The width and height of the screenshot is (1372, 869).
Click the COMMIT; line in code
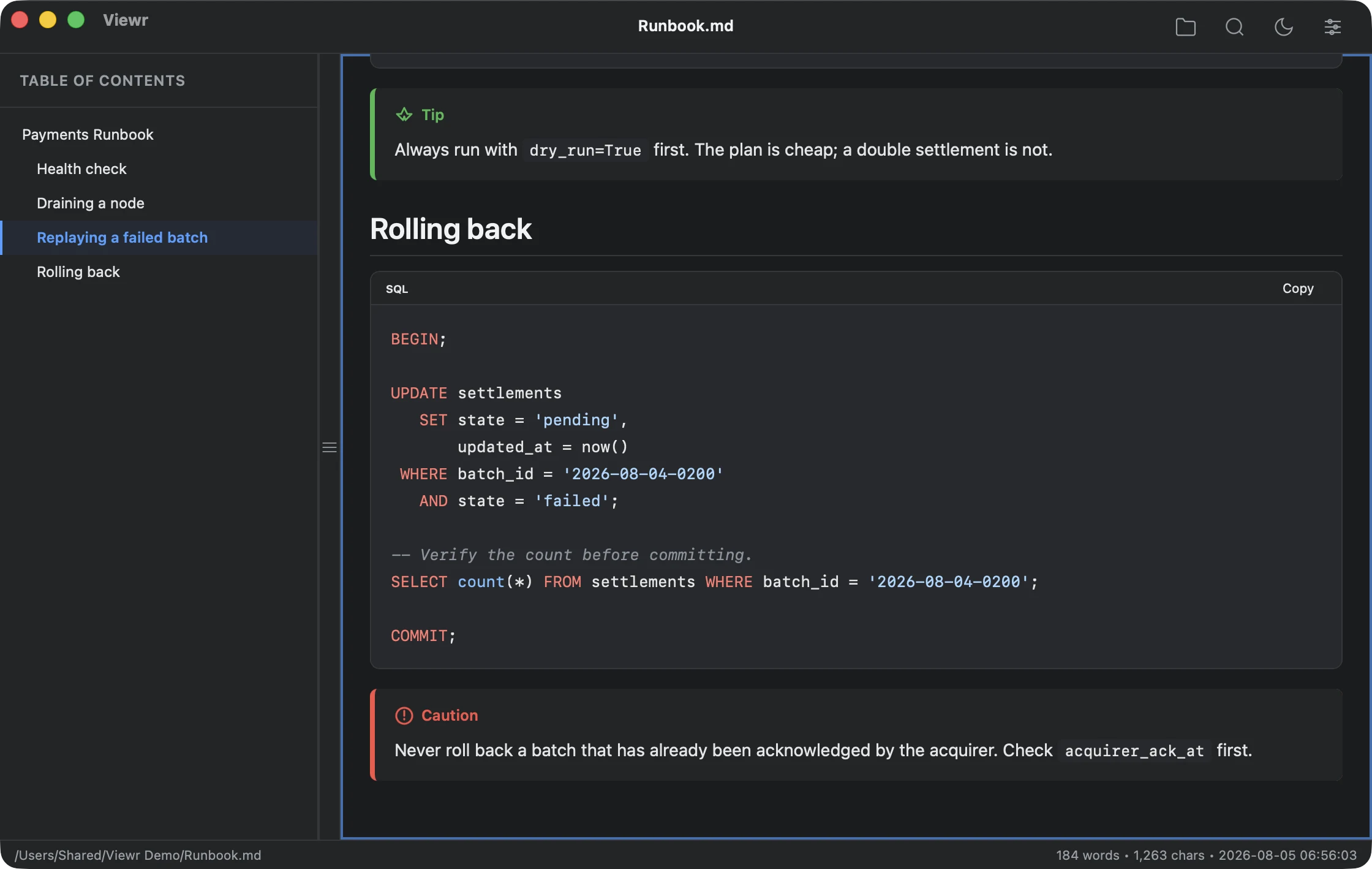click(423, 636)
